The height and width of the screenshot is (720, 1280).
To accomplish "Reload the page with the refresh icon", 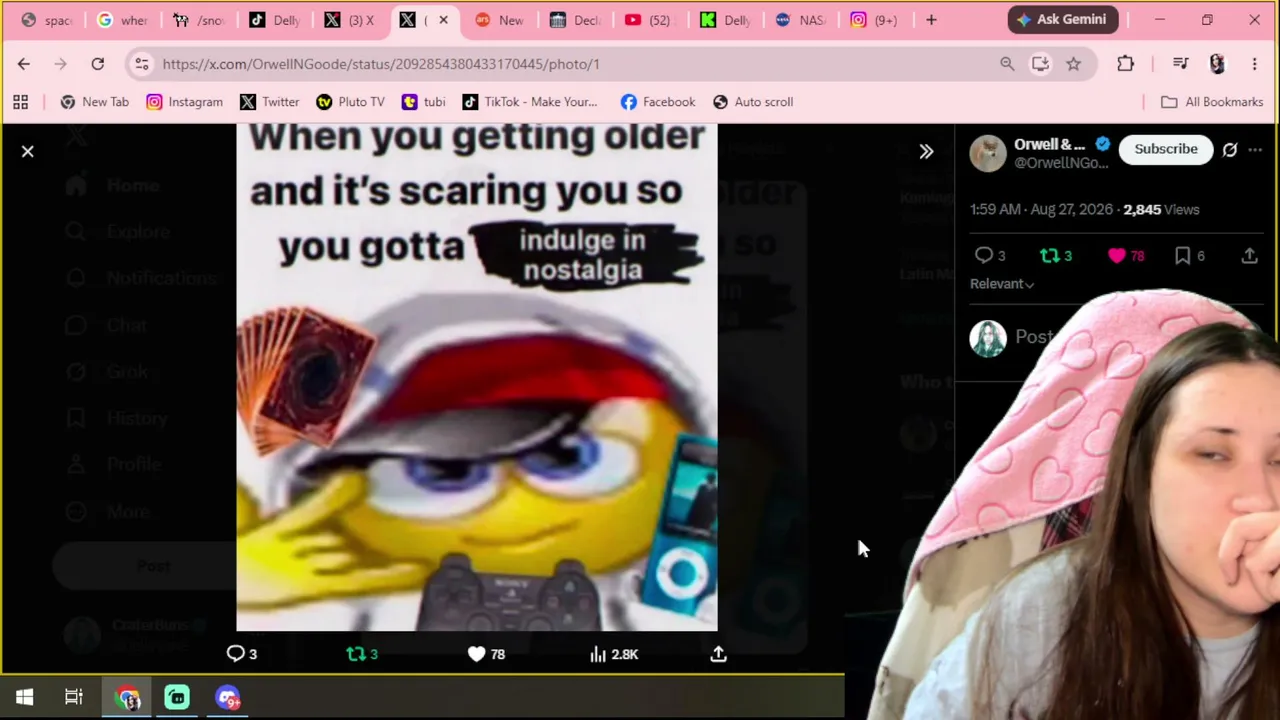I will [x=98, y=64].
